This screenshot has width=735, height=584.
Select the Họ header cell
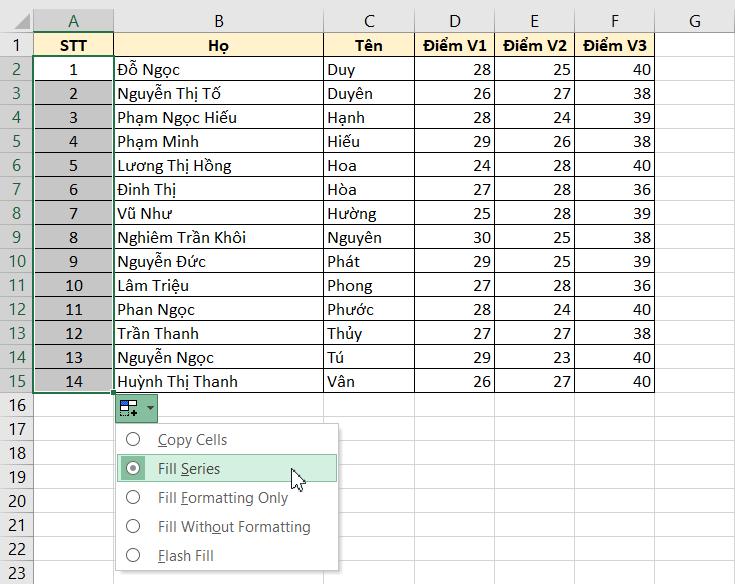coord(218,45)
